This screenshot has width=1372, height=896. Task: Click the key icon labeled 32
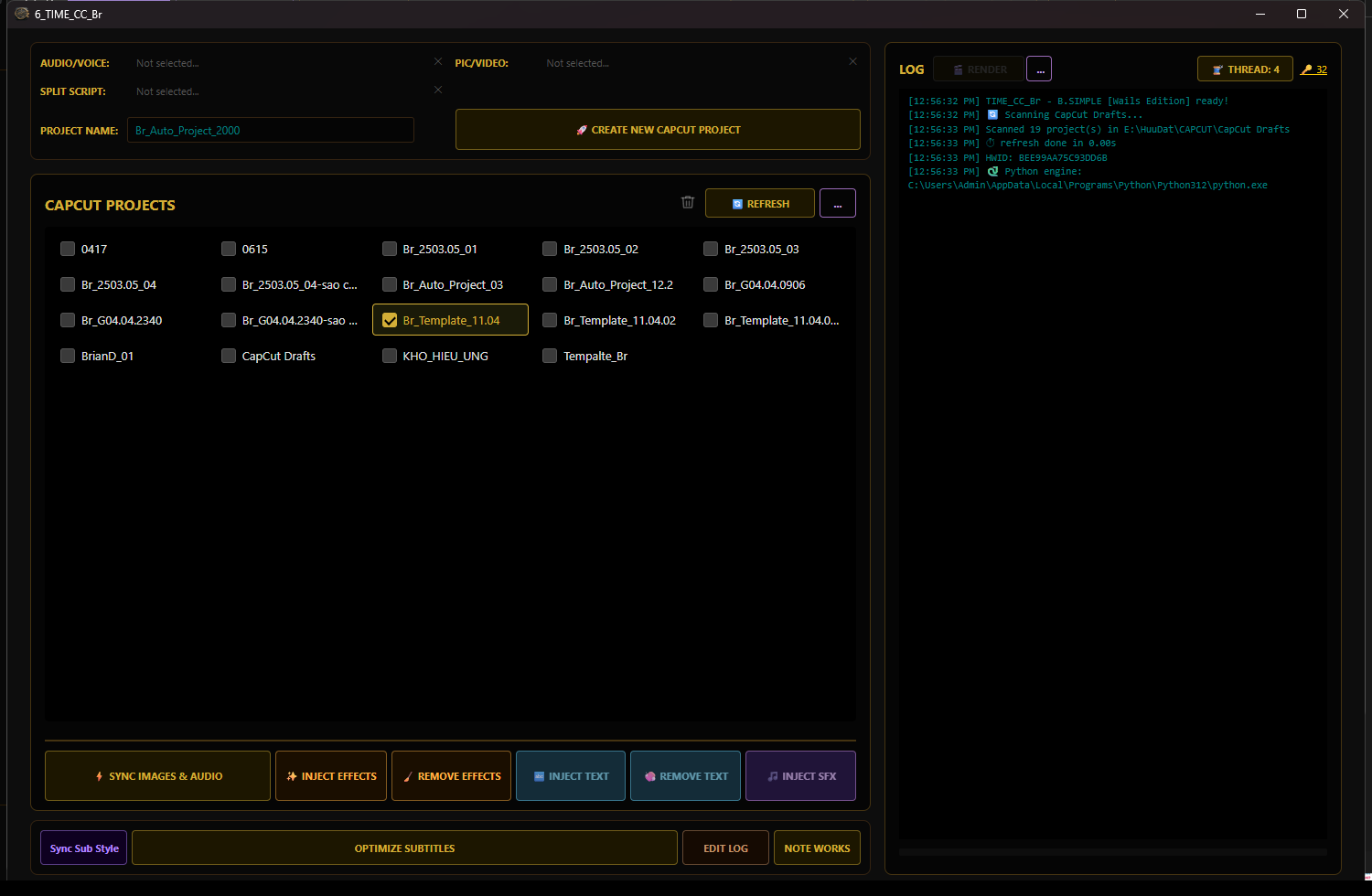tap(1314, 69)
